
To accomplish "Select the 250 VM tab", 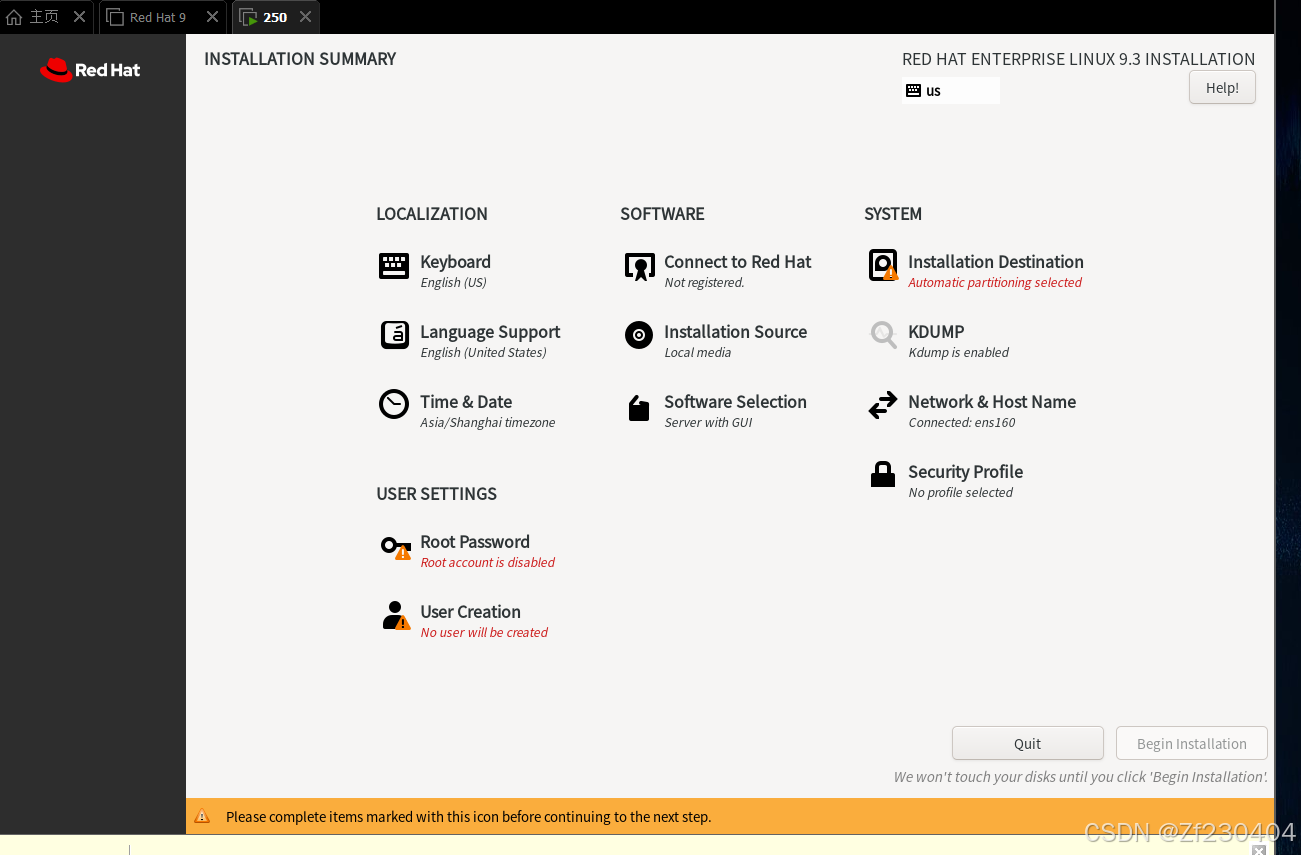I will (275, 17).
